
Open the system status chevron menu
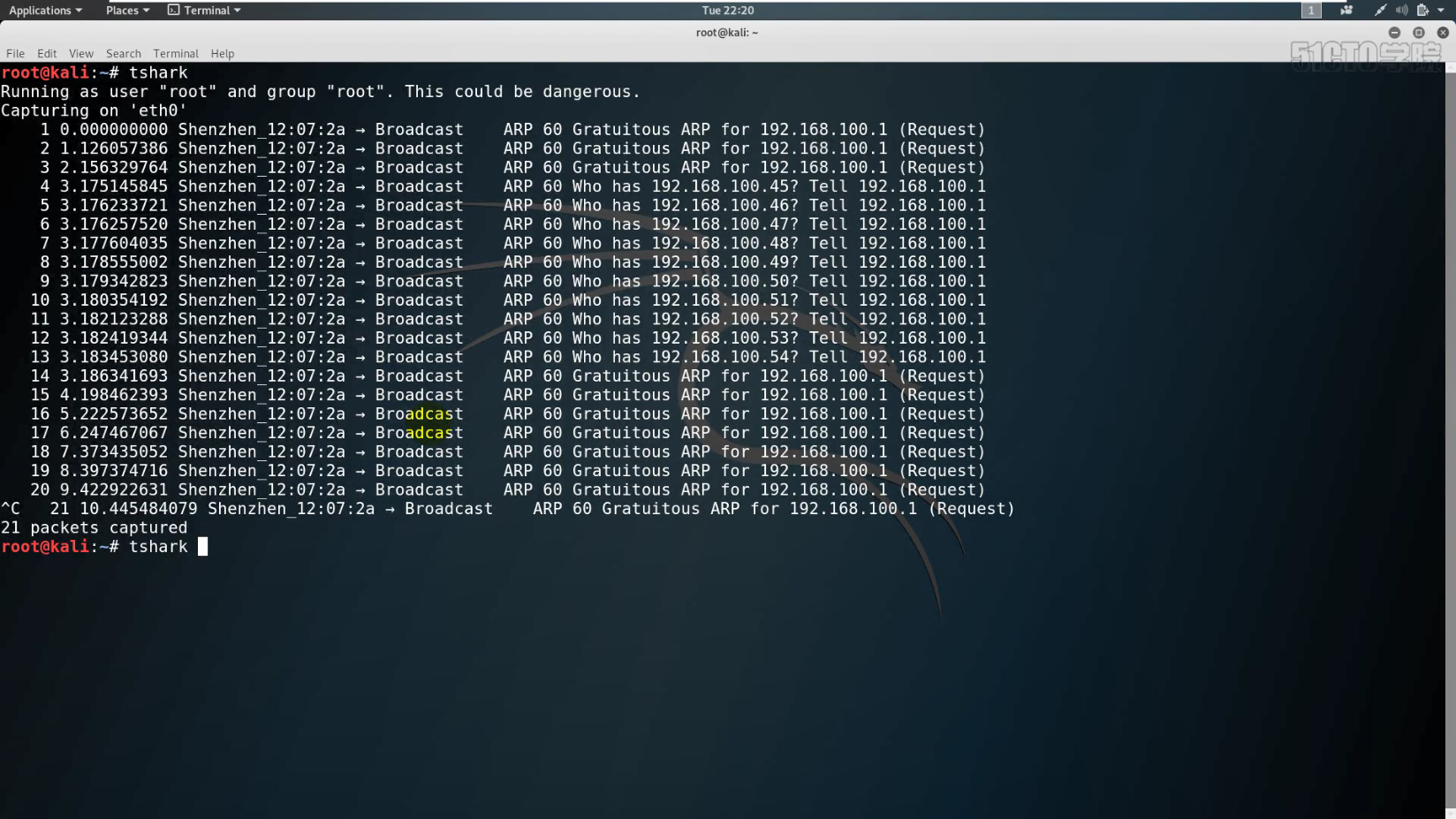[1442, 10]
